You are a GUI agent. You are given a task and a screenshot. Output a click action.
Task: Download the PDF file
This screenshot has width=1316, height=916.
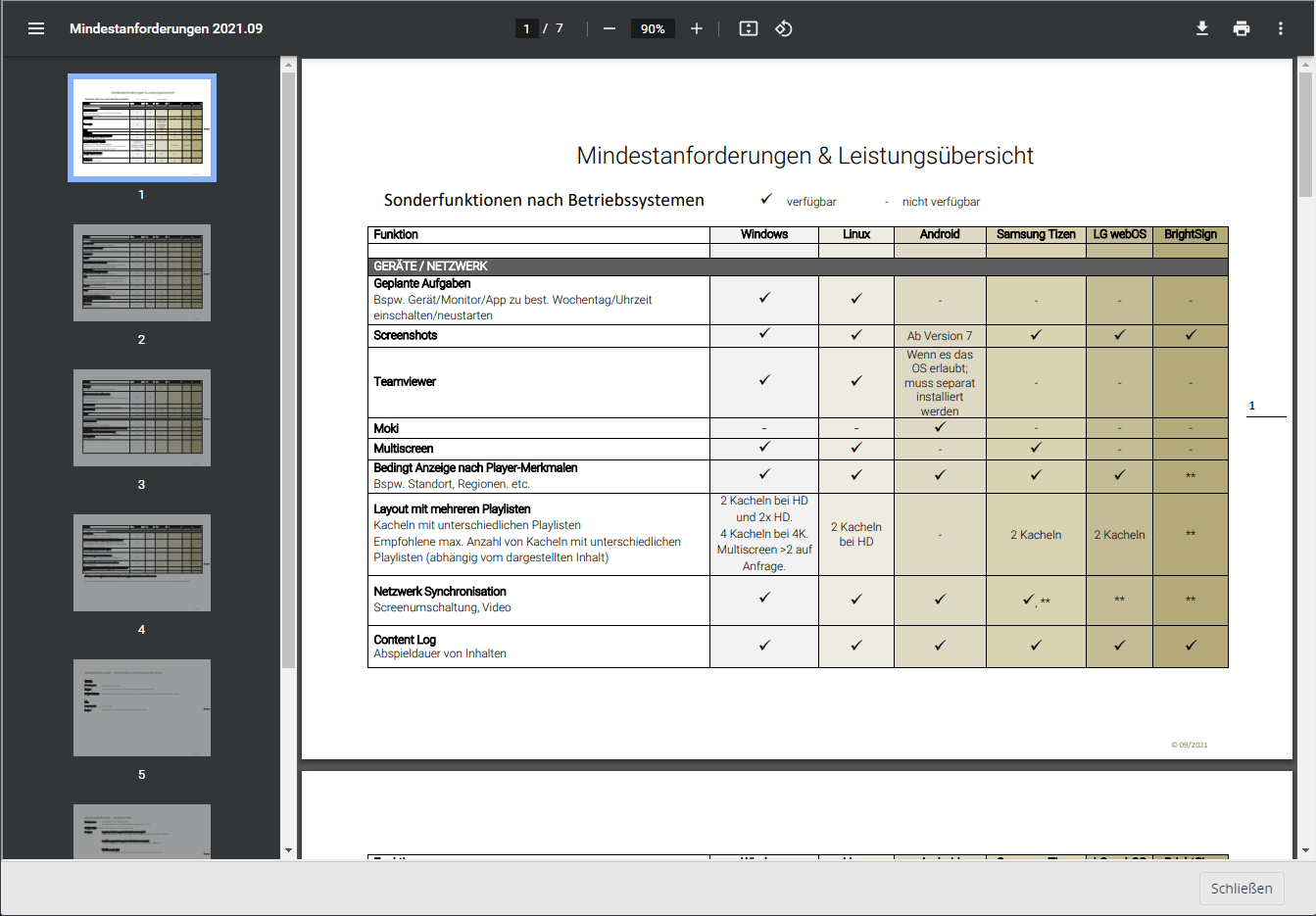1202,28
